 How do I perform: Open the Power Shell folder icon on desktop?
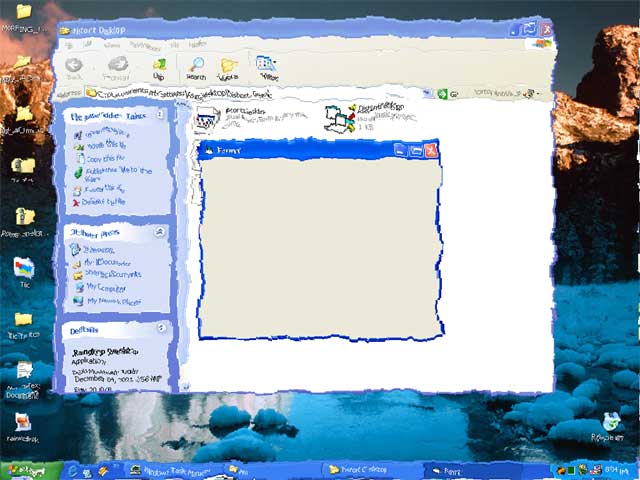(x=25, y=216)
